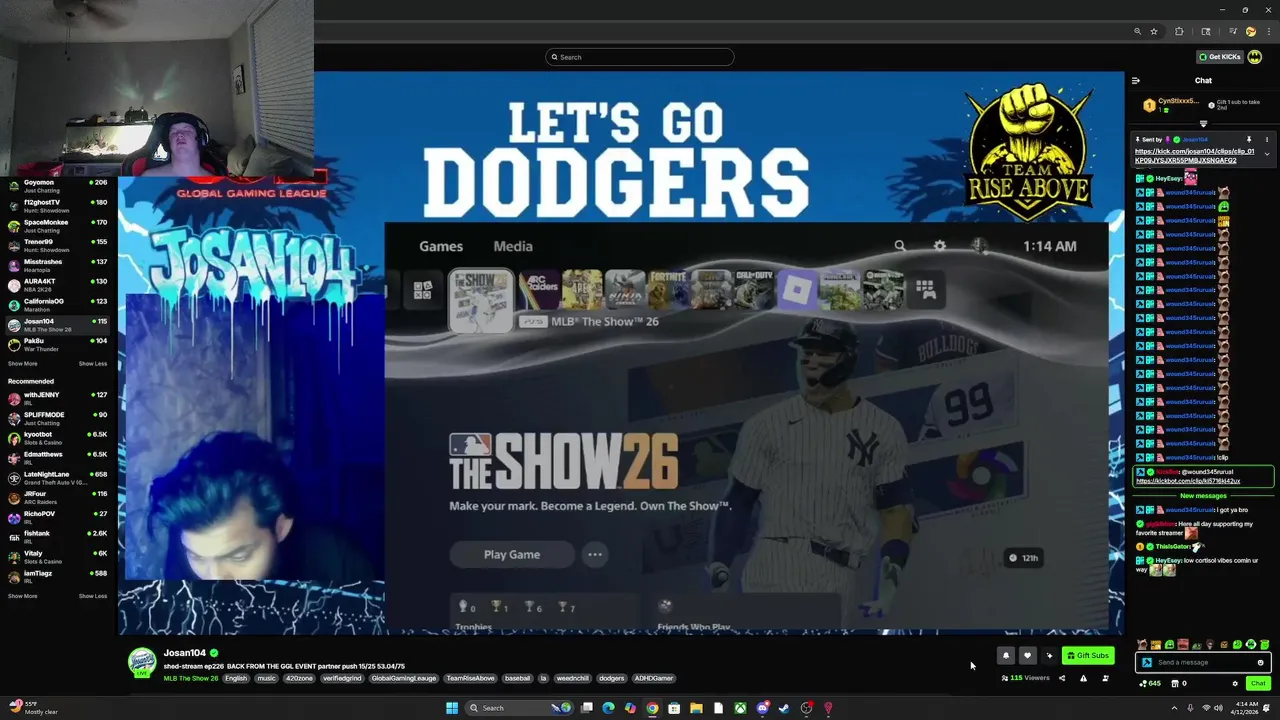Screen dimensions: 1280x720
Task: Click Play Game in the stream video
Action: point(512,555)
